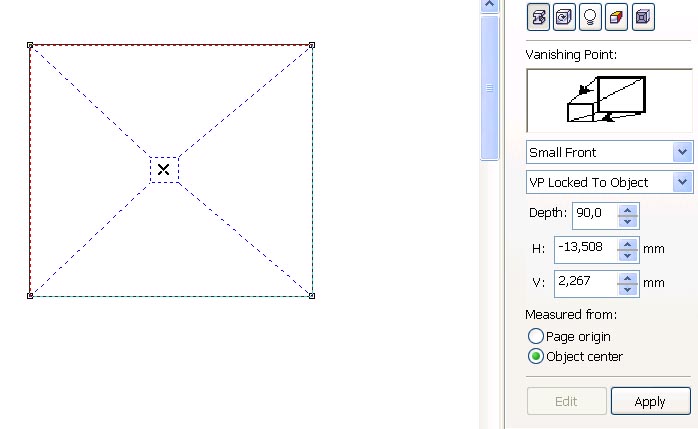This screenshot has height=429, width=698.
Task: Click the Apply button
Action: pos(650,401)
